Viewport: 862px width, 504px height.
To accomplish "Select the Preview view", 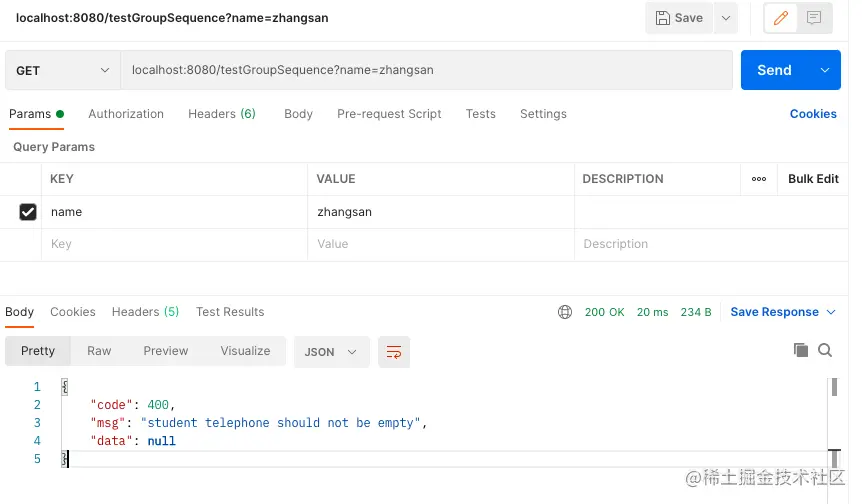I will (165, 351).
